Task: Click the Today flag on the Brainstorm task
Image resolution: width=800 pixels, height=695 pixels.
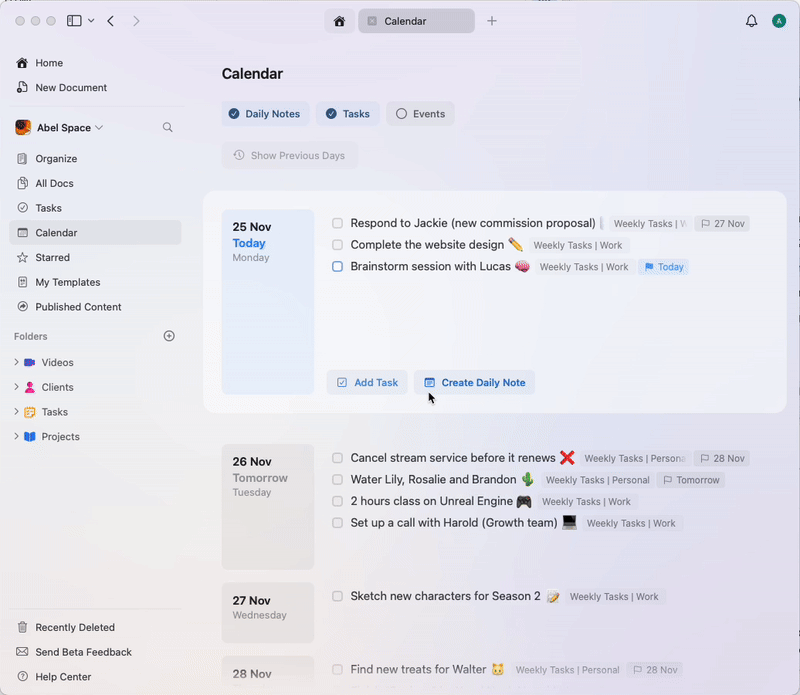Action: [x=663, y=267]
